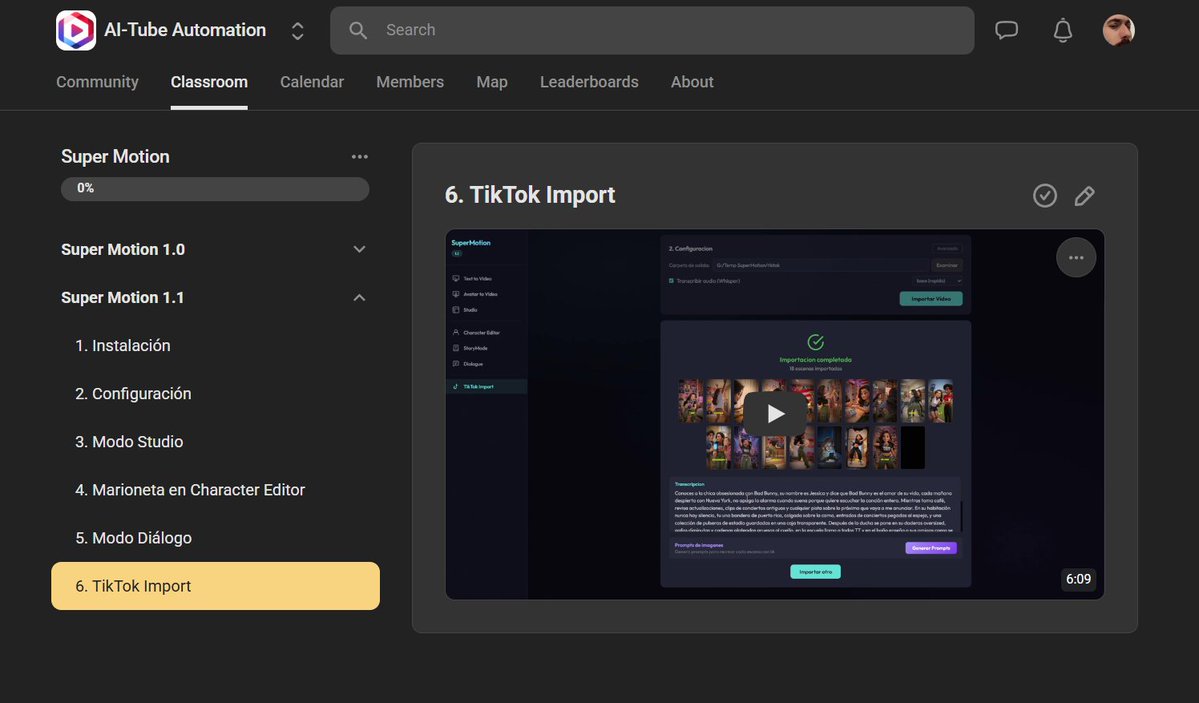Click the search magnifier icon
The height and width of the screenshot is (703, 1199).
pos(358,31)
